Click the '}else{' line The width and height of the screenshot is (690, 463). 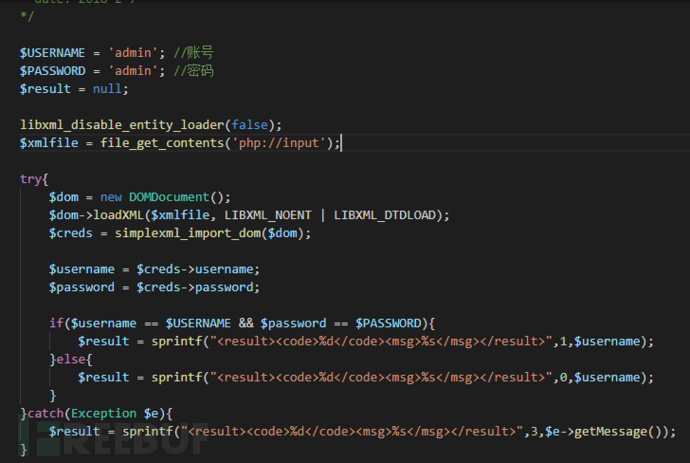click(x=71, y=360)
